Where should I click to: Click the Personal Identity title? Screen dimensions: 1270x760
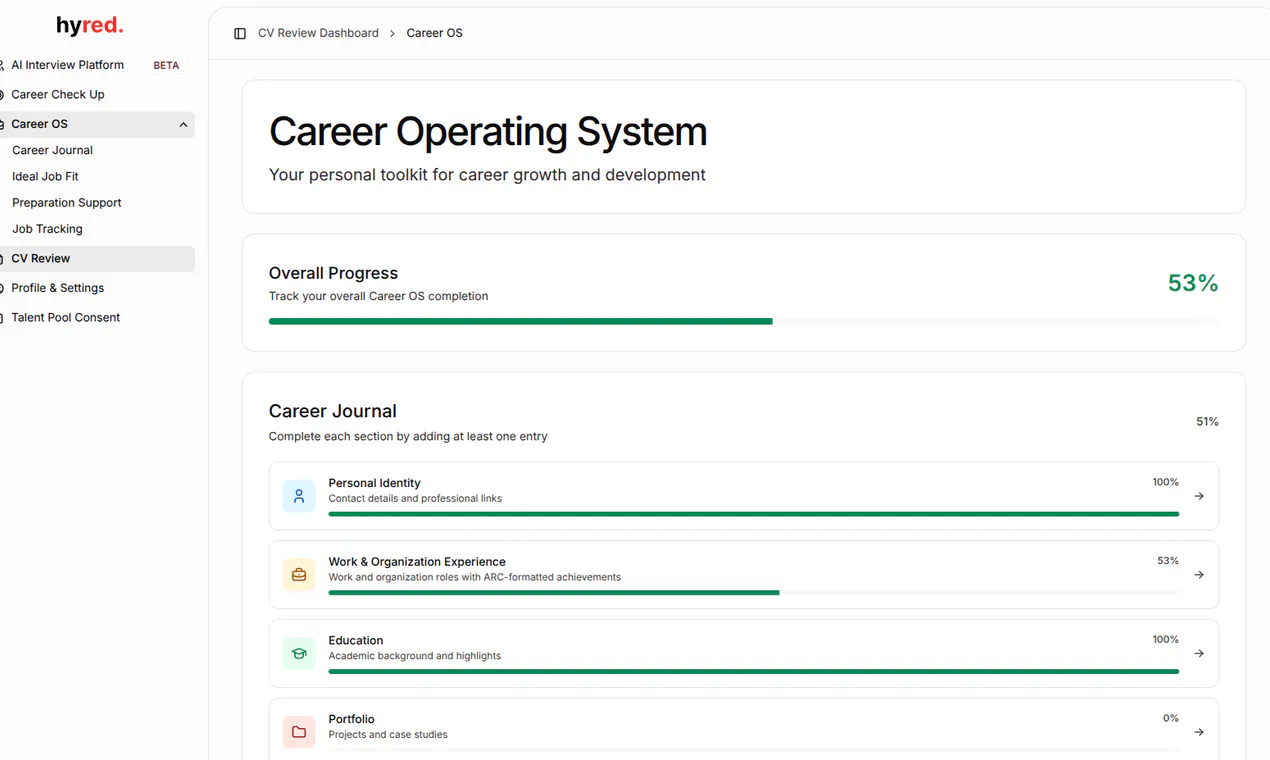pos(374,483)
